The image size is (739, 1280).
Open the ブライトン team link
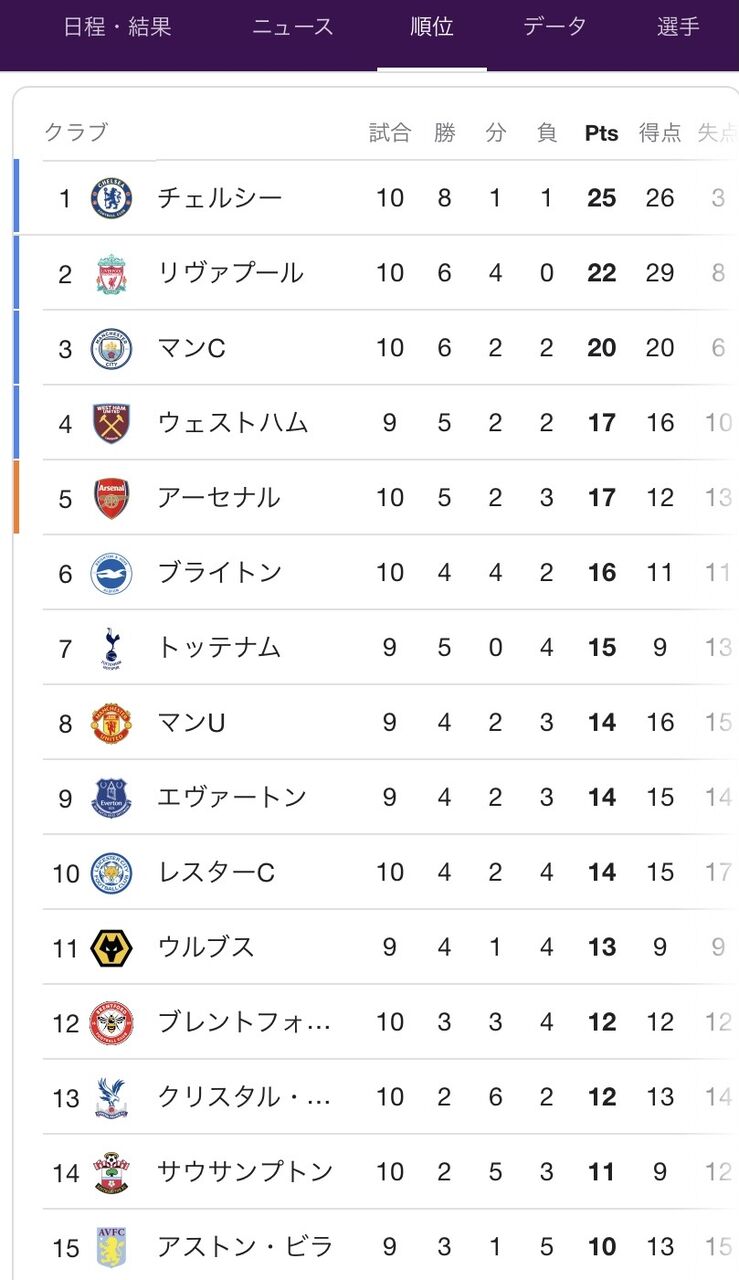[x=220, y=572]
